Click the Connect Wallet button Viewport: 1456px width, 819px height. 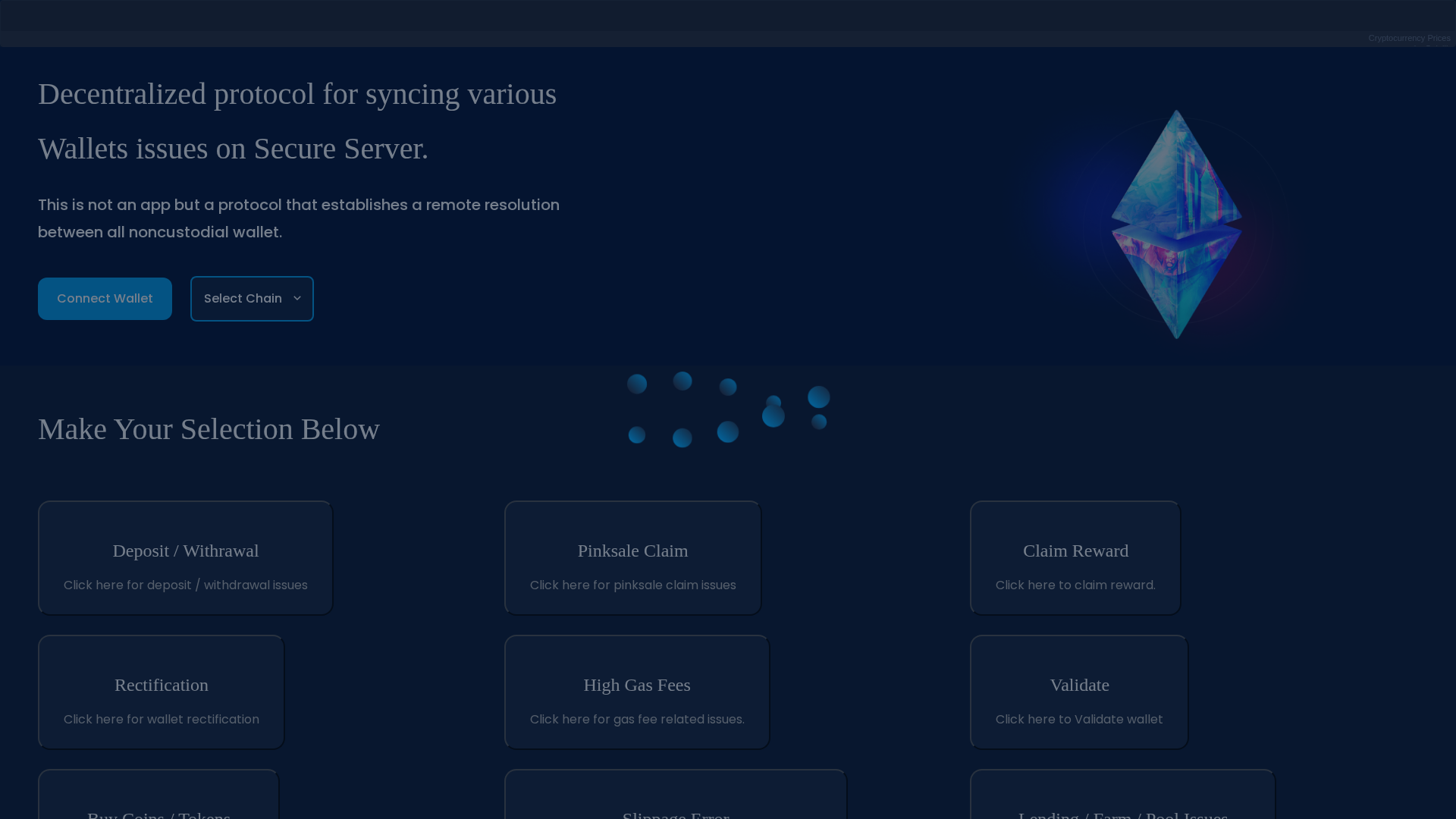click(x=105, y=299)
